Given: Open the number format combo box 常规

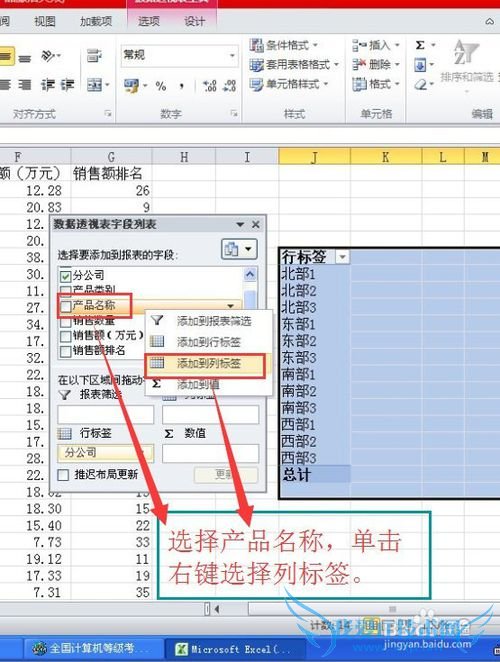Looking at the screenshot, I should (179, 55).
